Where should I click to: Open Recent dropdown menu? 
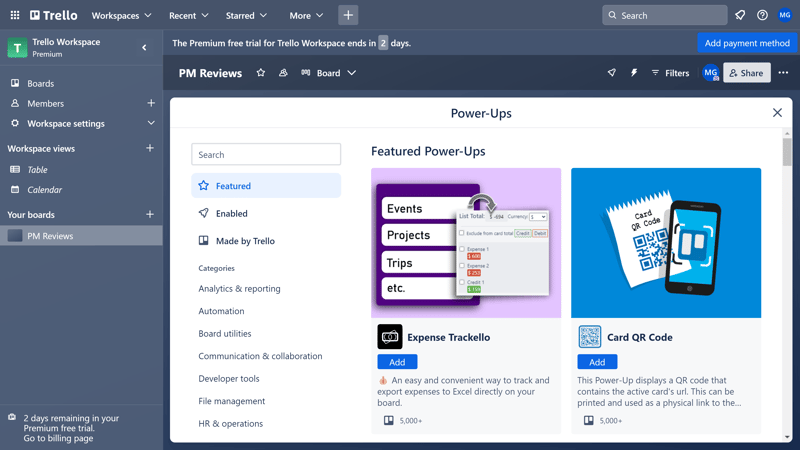[189, 15]
